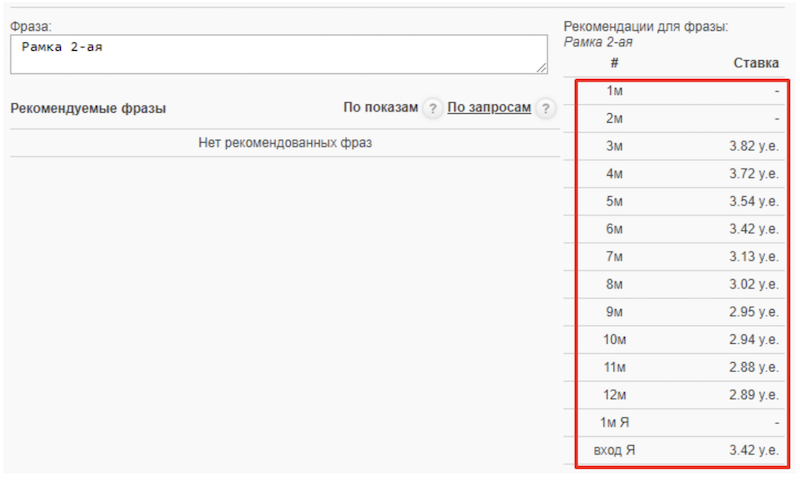
Task: Select the По показам sorting option
Action: (x=380, y=108)
